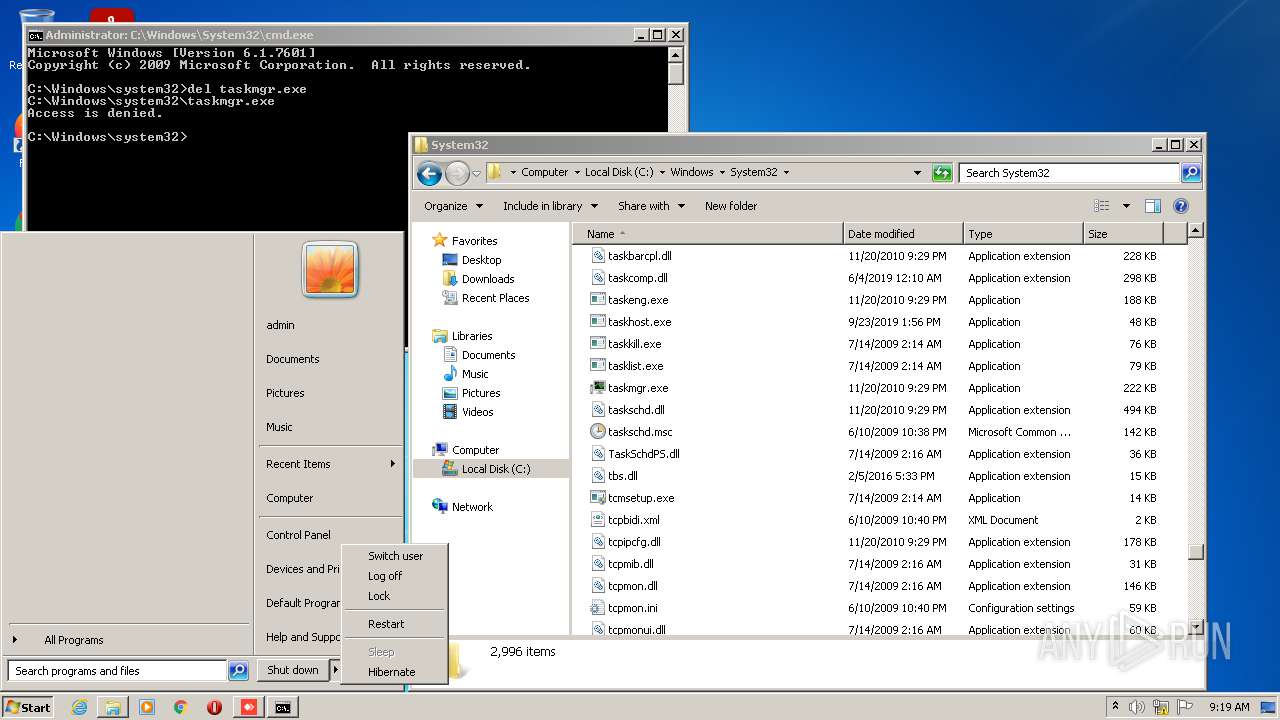Open Explorer help question-mark icon

[1180, 206]
